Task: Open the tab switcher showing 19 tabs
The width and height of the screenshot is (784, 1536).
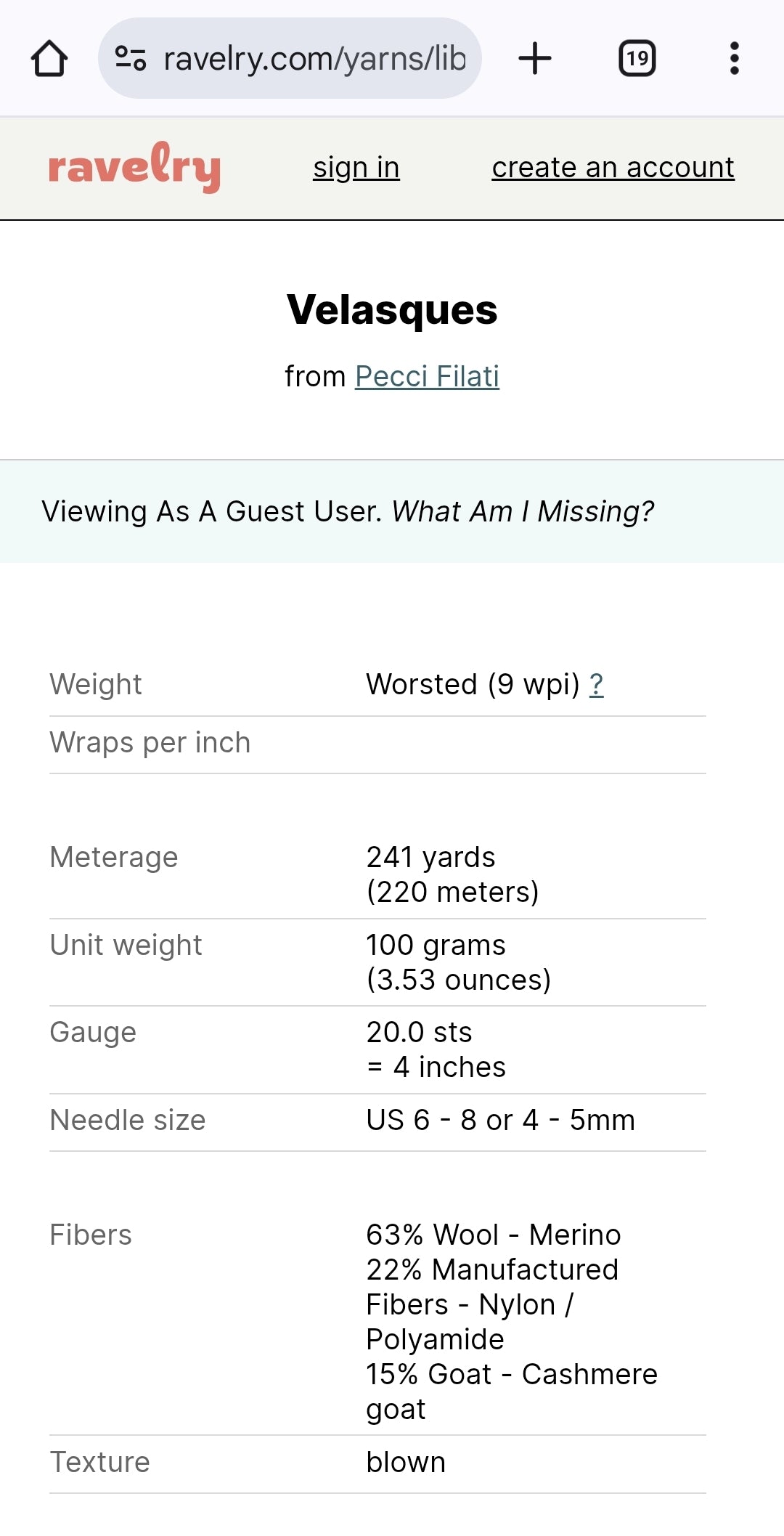Action: tap(637, 58)
